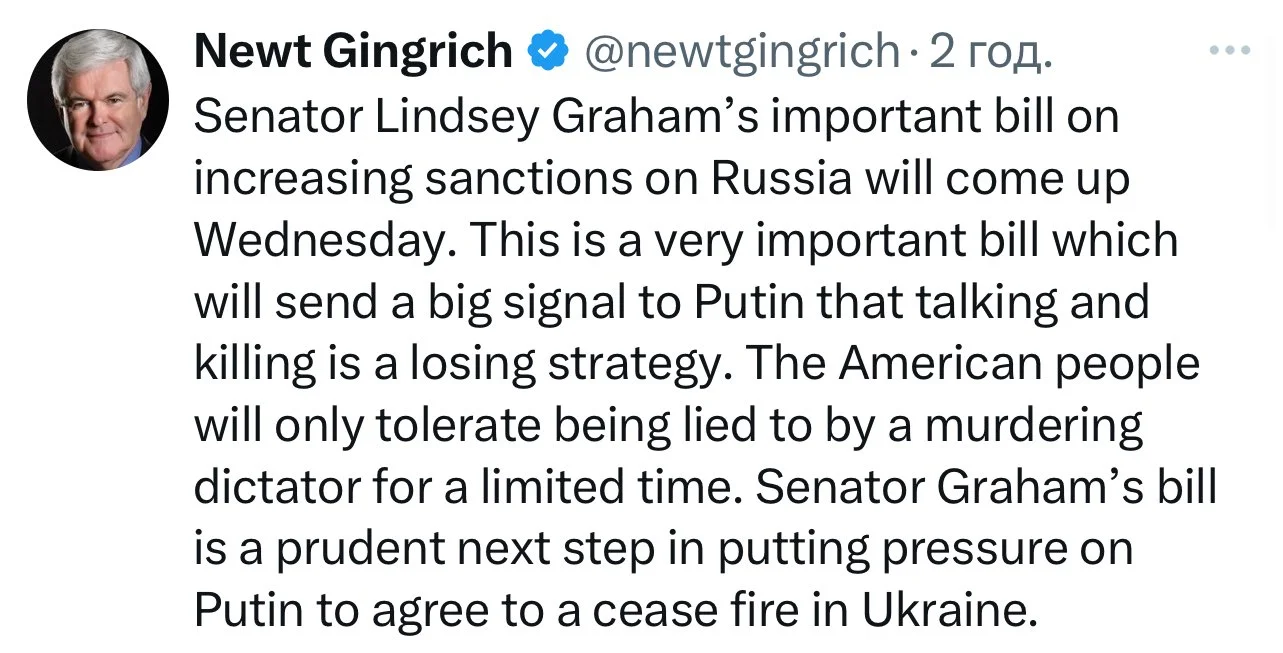The image size is (1283, 653).
Task: Open the @newtgingrich handle link
Action: [738, 50]
